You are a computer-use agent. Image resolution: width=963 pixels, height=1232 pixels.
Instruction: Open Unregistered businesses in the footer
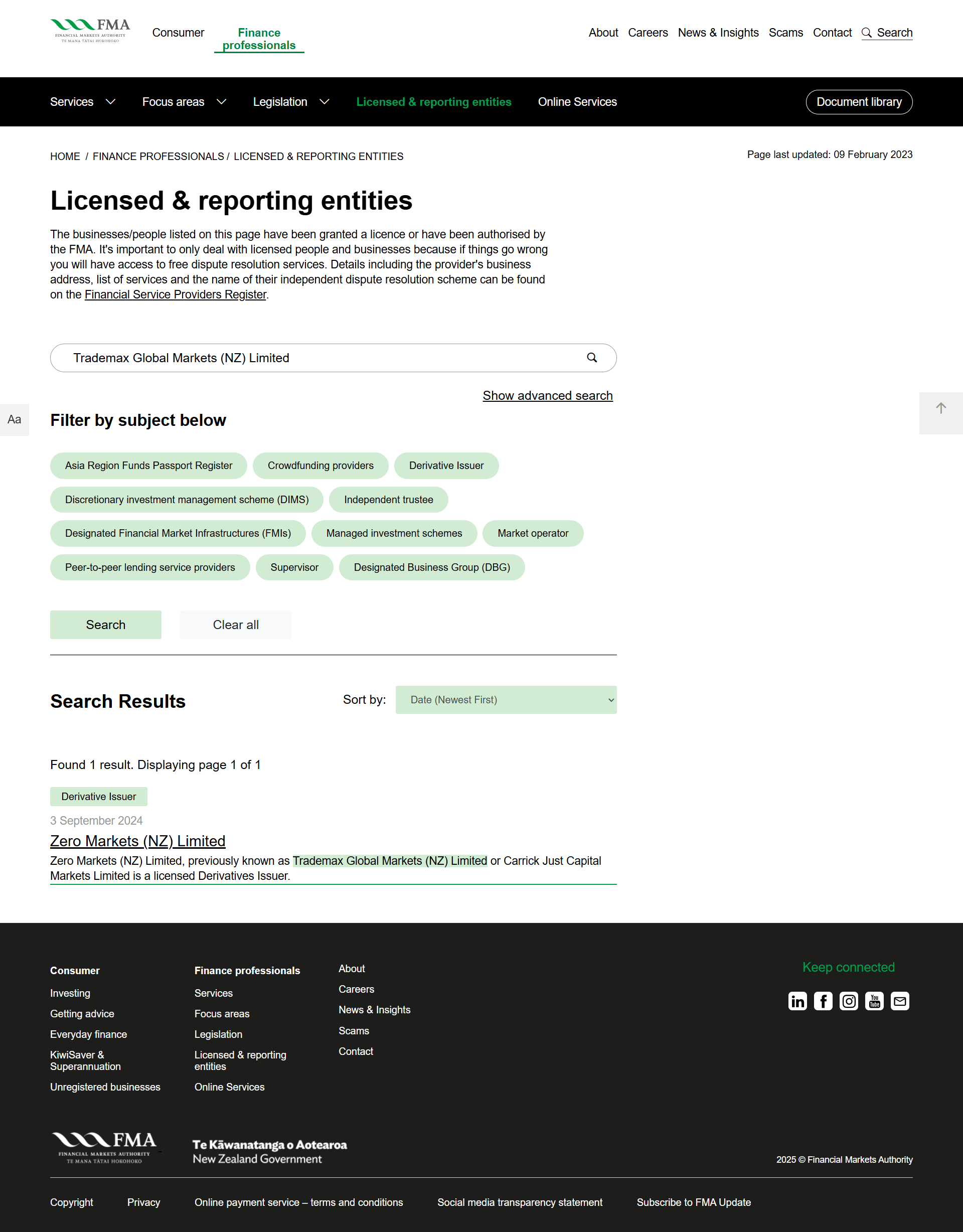pos(105,1087)
